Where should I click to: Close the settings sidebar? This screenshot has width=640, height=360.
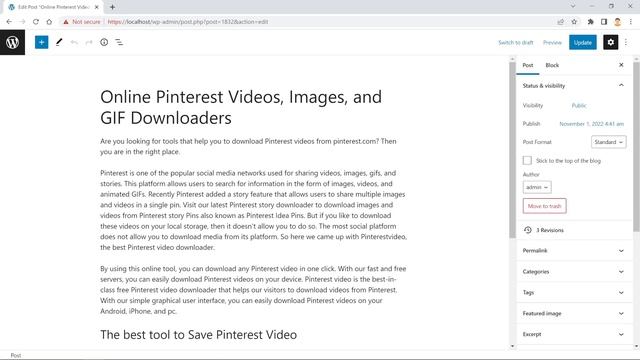621,65
